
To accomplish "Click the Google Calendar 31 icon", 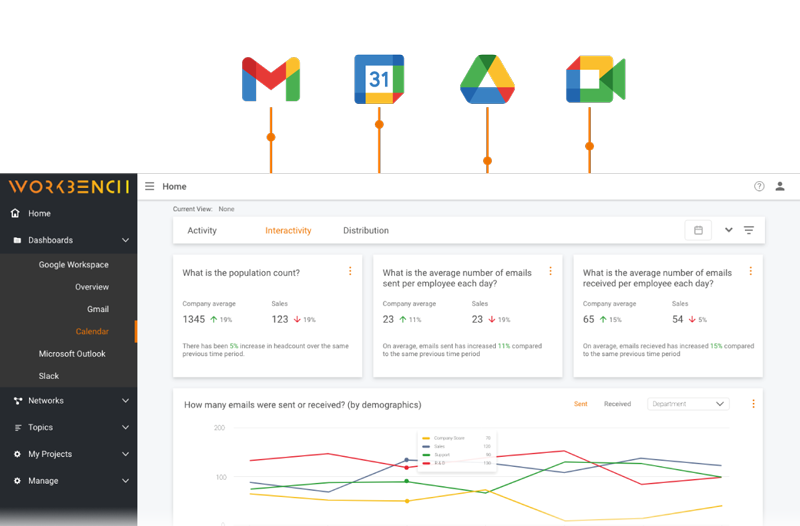I will click(379, 79).
